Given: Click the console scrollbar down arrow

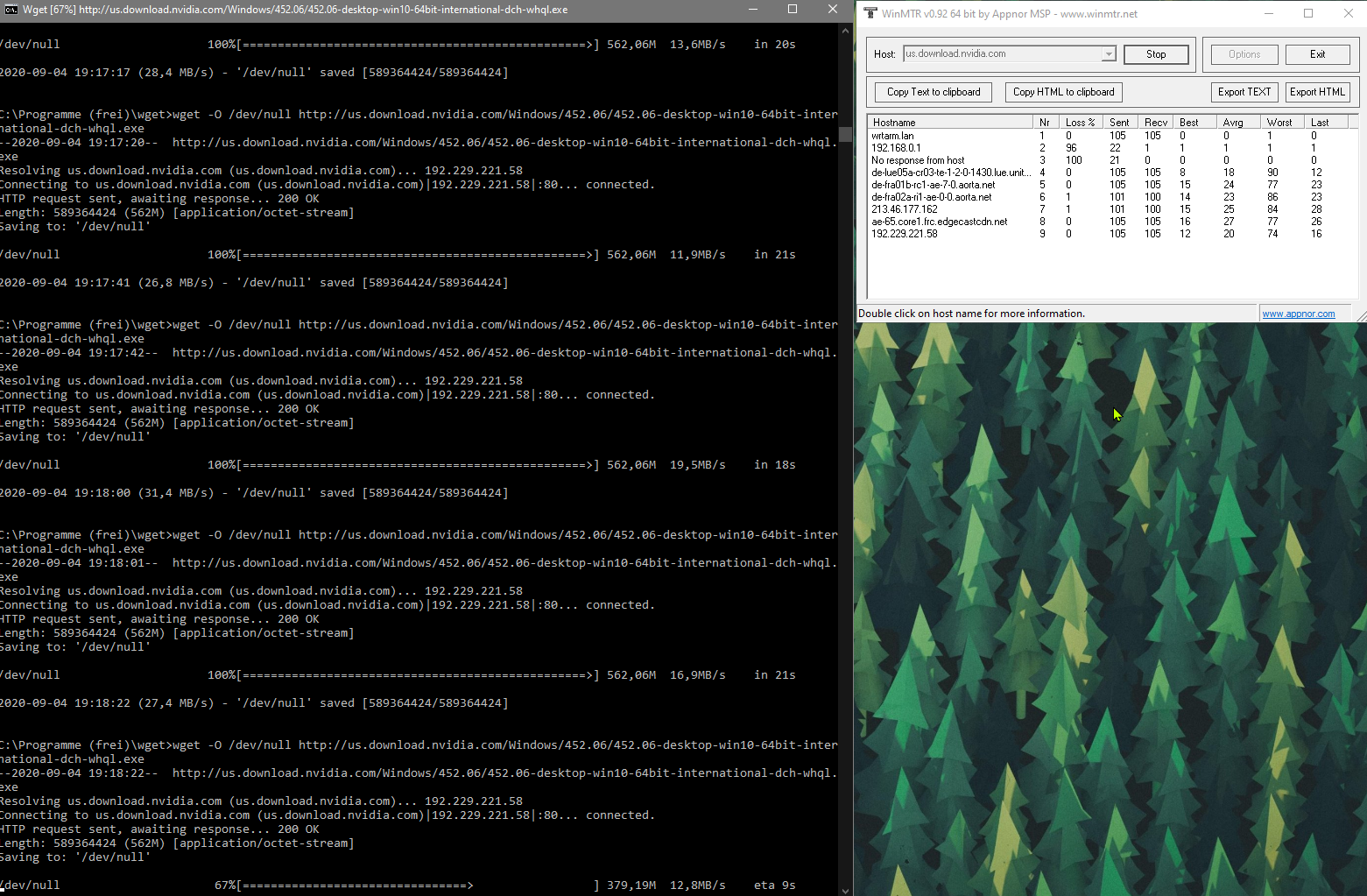Looking at the screenshot, I should (x=845, y=889).
